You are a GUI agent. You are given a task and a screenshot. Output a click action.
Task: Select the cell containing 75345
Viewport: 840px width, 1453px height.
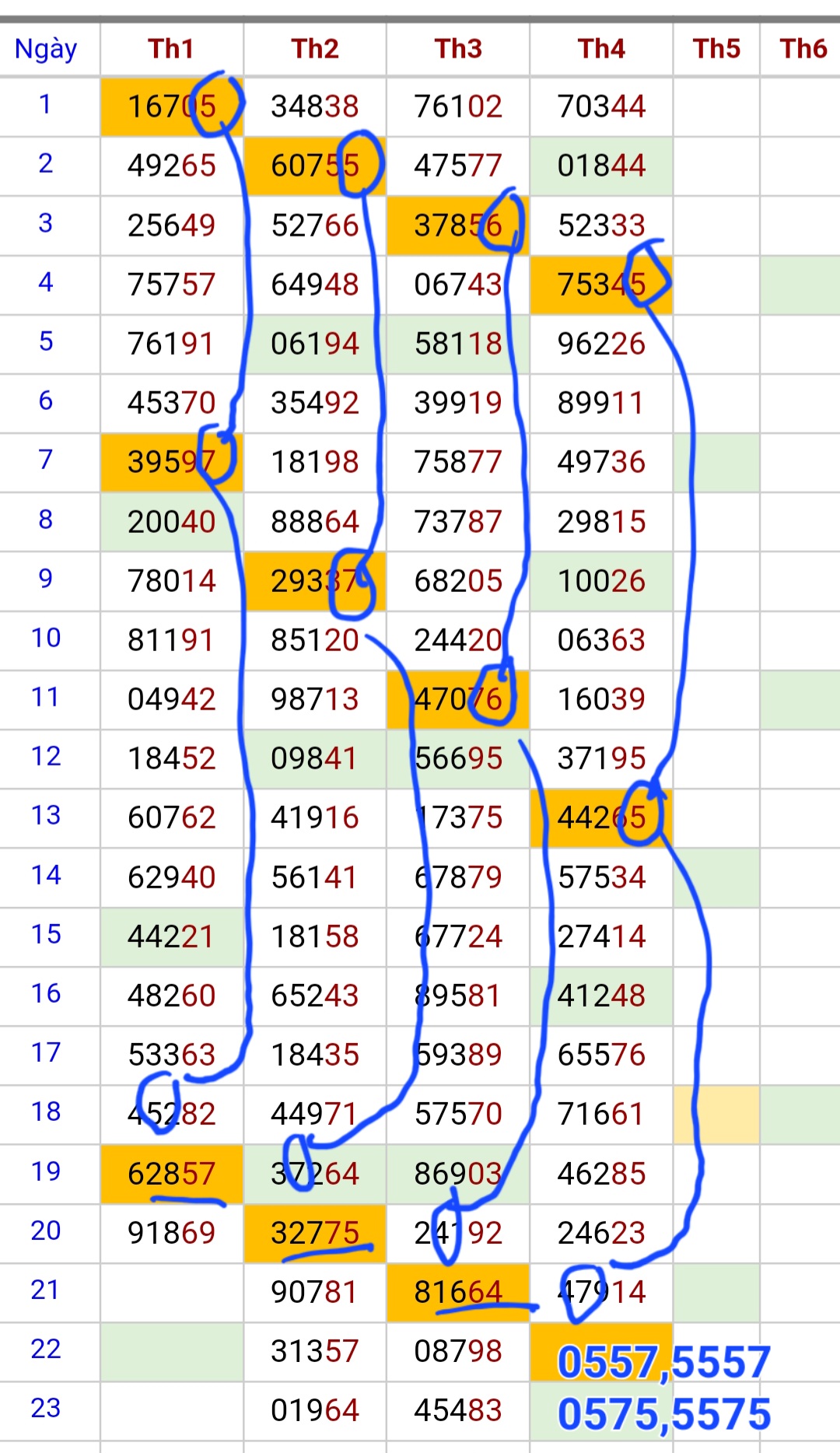pyautogui.click(x=601, y=285)
